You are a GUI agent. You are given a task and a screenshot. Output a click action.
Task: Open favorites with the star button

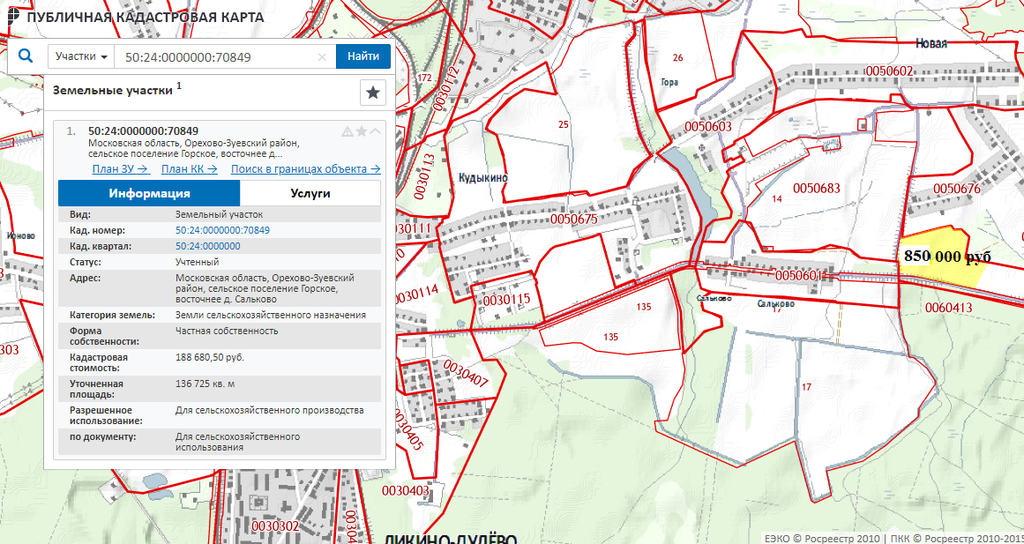click(x=372, y=92)
